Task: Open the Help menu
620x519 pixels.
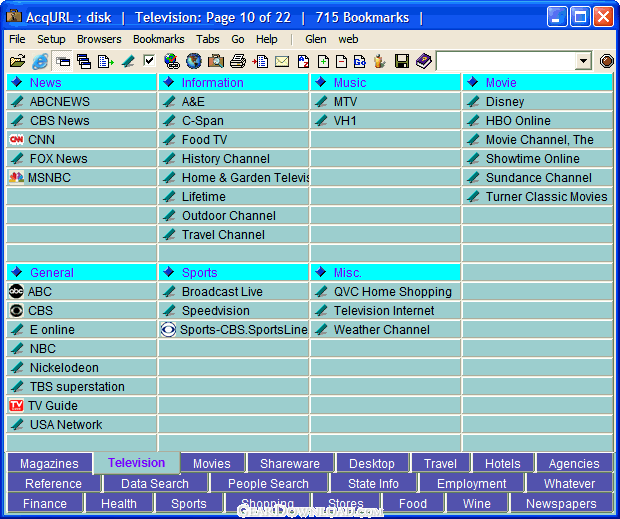Action: (x=267, y=39)
